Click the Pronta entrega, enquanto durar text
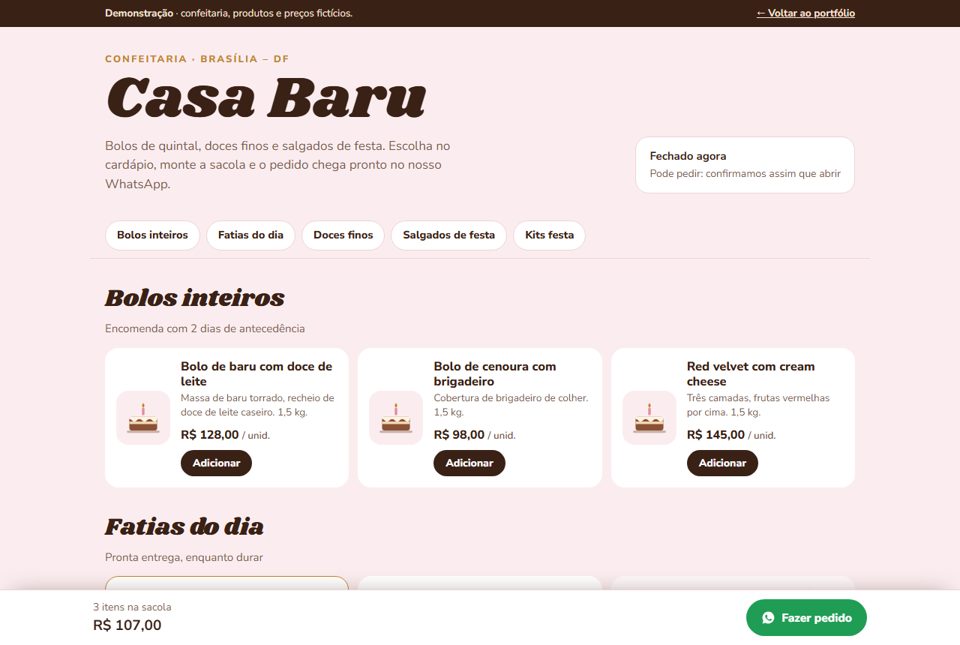Viewport: 960px width, 645px height. tap(184, 557)
